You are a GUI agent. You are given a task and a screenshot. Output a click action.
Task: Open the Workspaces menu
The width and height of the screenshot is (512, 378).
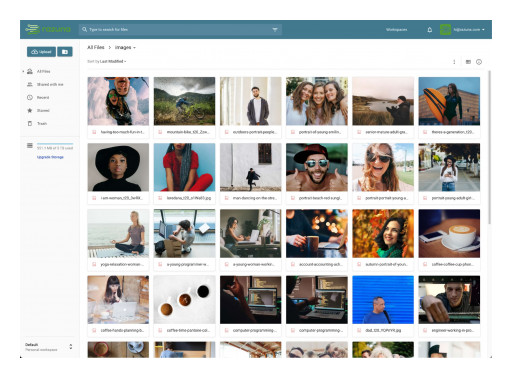396,30
